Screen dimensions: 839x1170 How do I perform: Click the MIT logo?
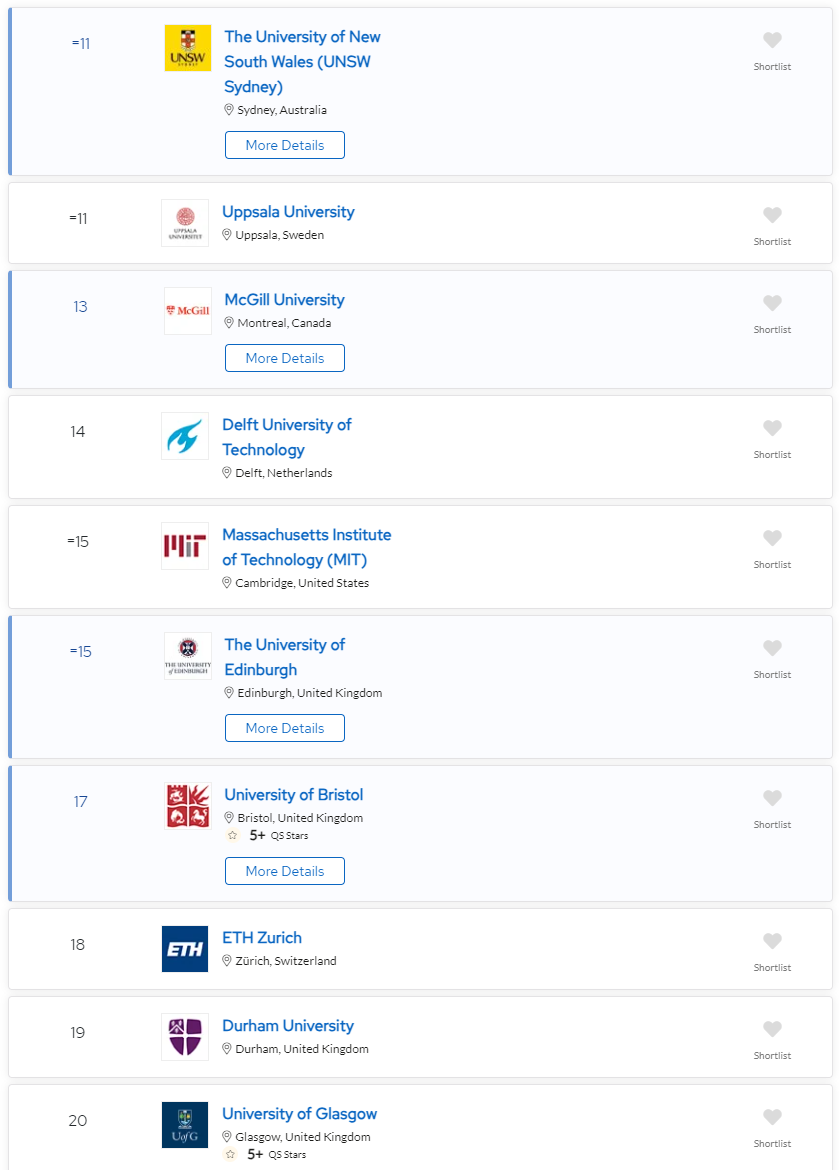pos(185,546)
